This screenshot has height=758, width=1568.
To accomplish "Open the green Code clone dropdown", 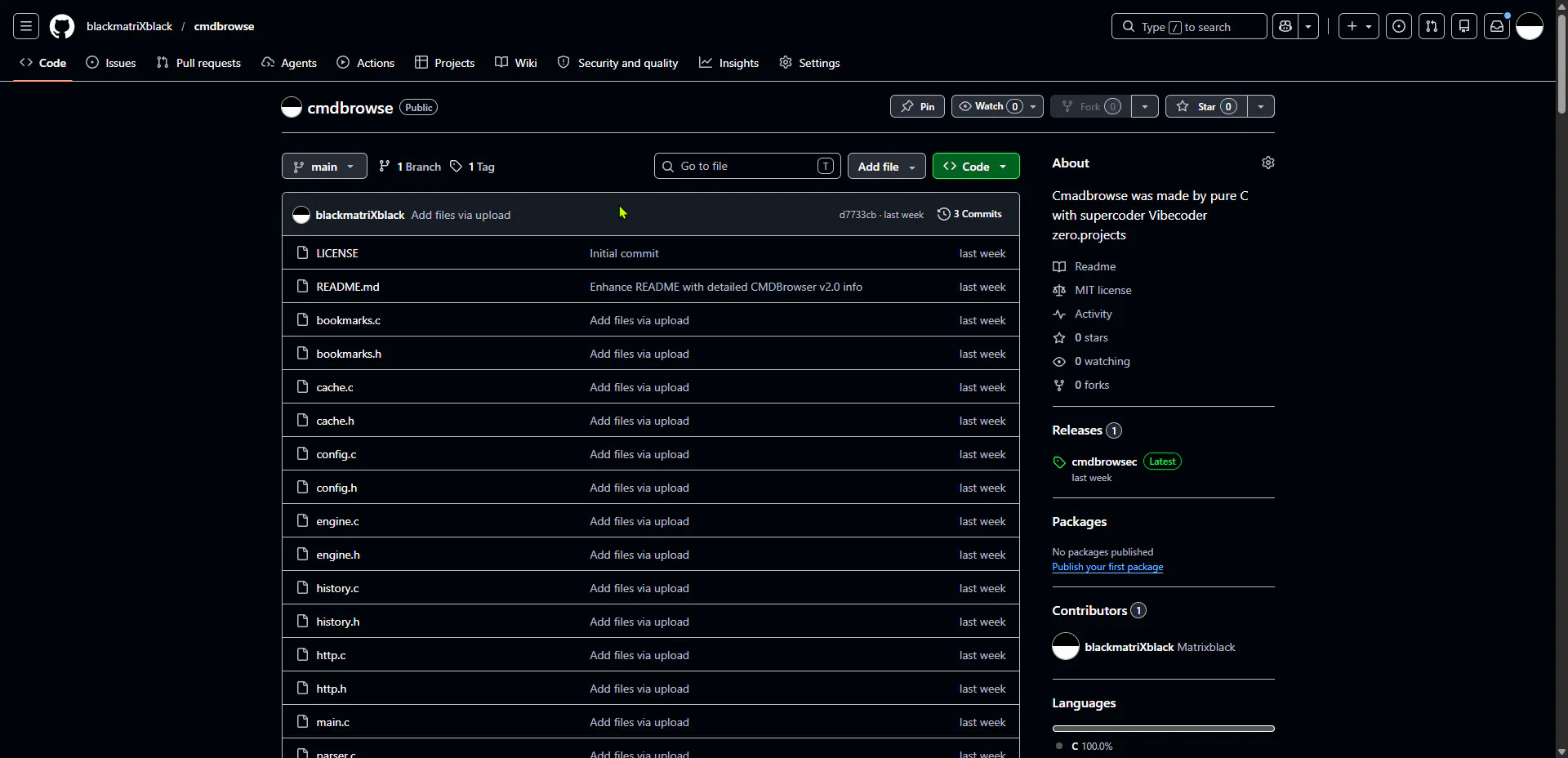I will point(976,166).
